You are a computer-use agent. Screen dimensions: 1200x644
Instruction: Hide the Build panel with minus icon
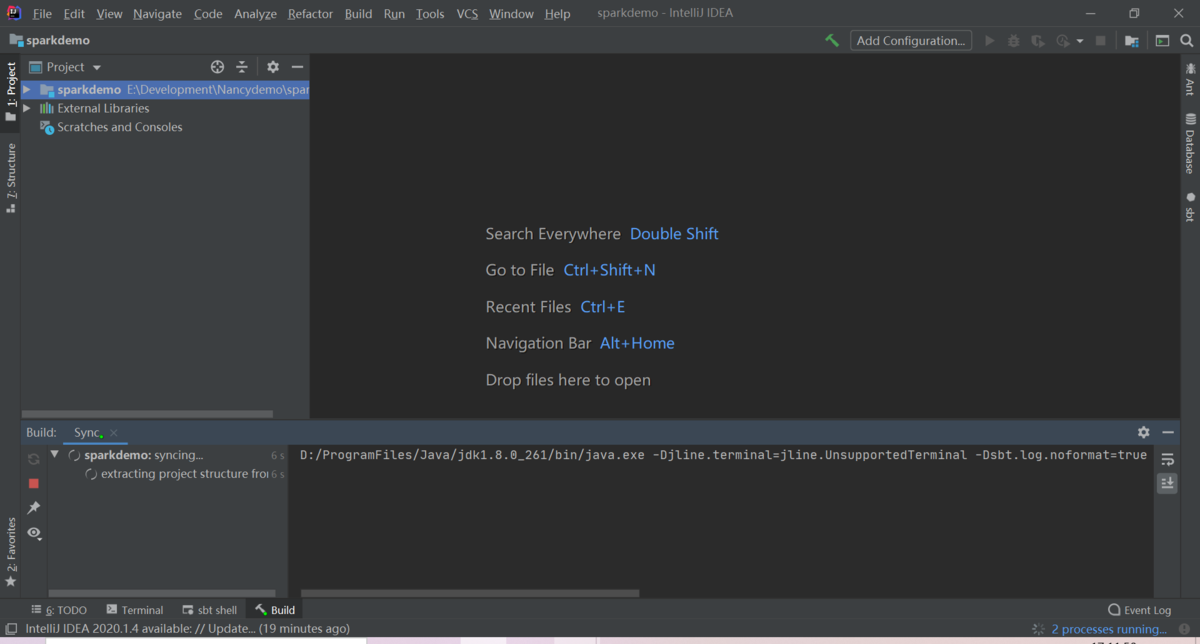[x=1168, y=432]
